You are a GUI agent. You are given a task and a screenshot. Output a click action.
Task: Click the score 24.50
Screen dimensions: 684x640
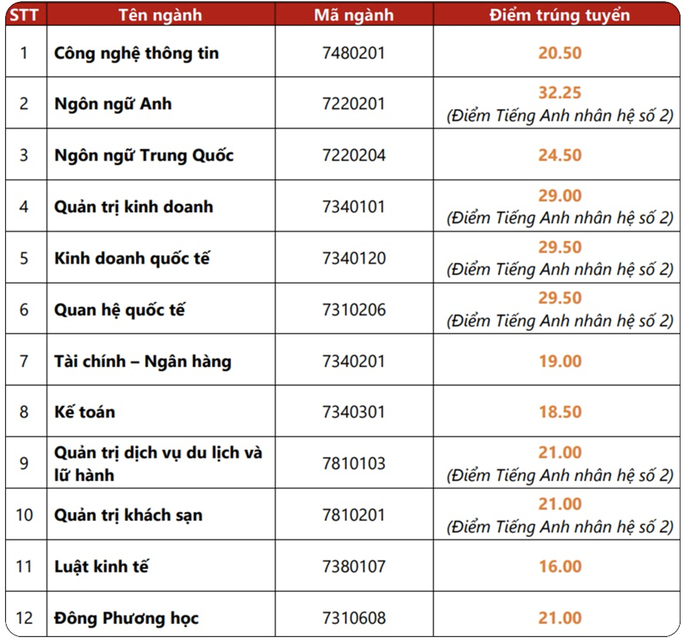[x=560, y=155]
